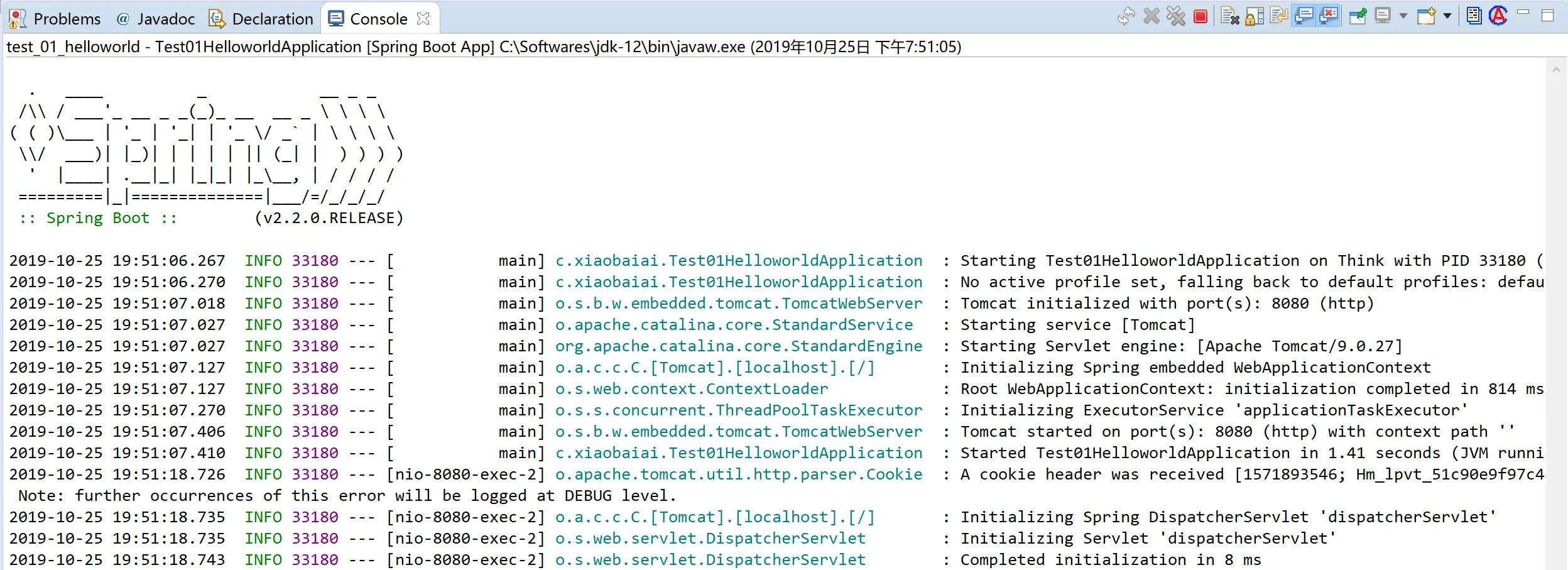The image size is (1568, 570).
Task: Click the Declaration tab icon
Action: click(217, 19)
